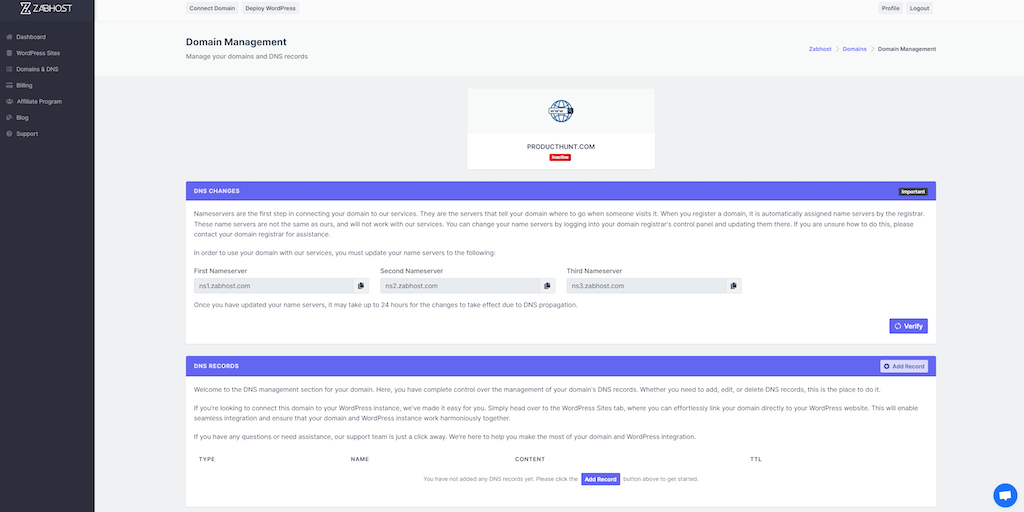Click the TTL column header

coord(756,459)
